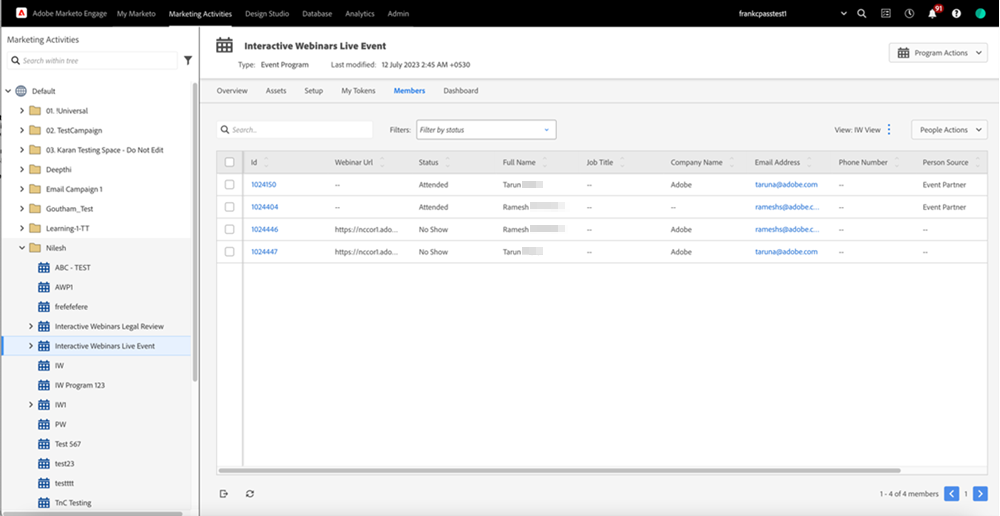Sort by Status column arrows
Image resolution: width=1000 pixels, height=516 pixels.
(x=447, y=163)
